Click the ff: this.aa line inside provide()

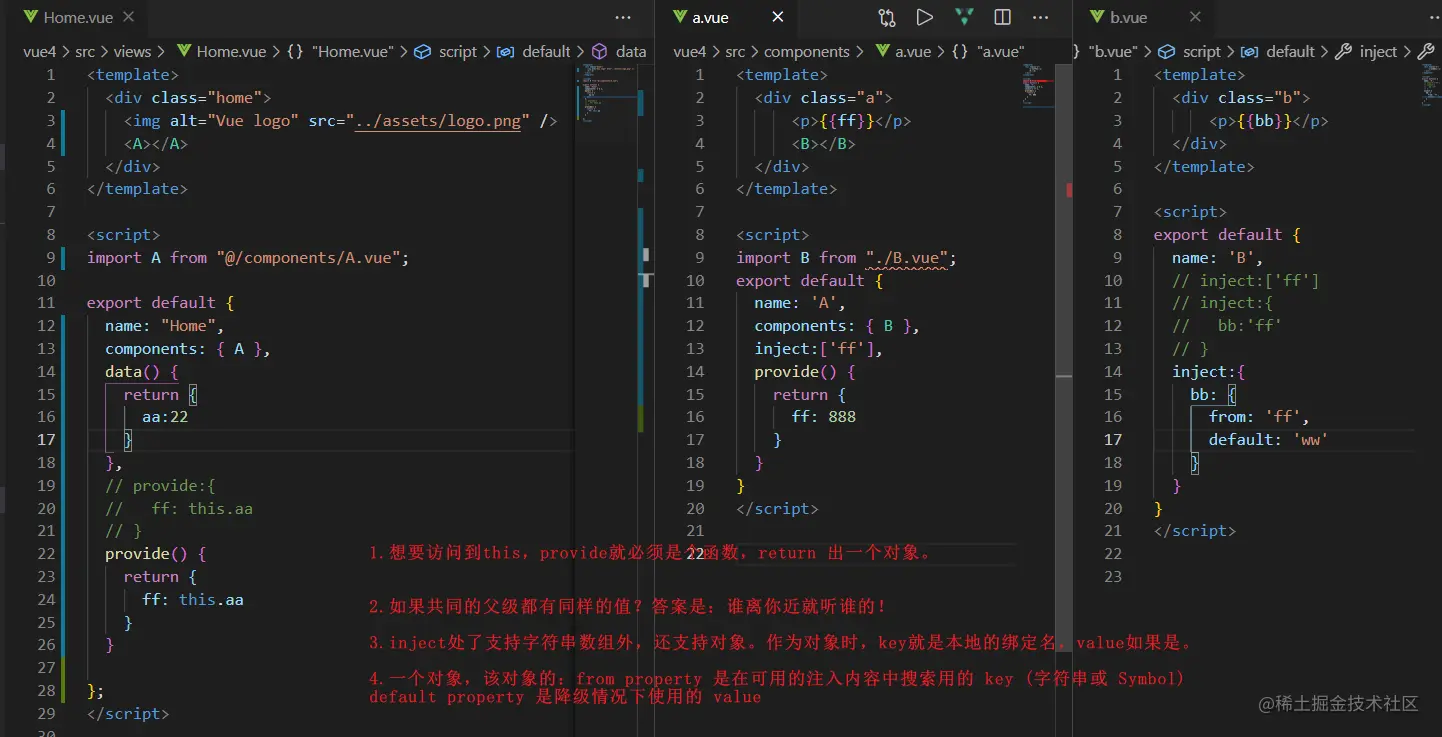(x=193, y=599)
